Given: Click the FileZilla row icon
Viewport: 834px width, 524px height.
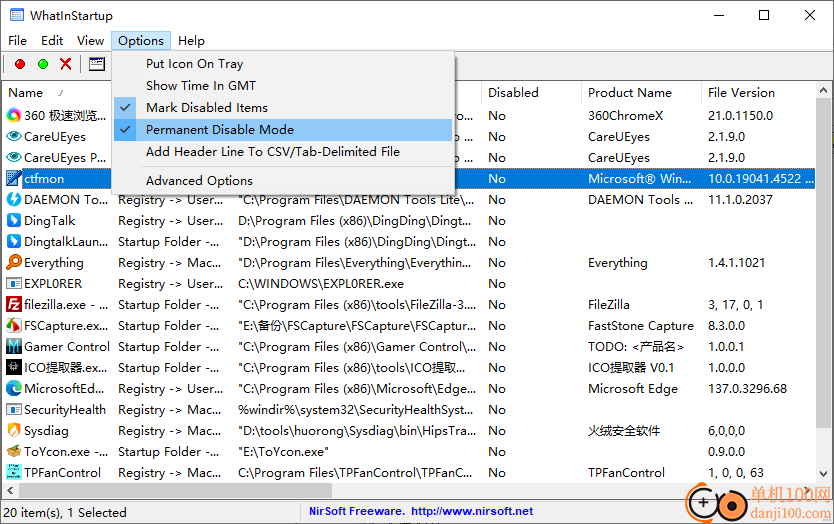Looking at the screenshot, I should (13, 304).
